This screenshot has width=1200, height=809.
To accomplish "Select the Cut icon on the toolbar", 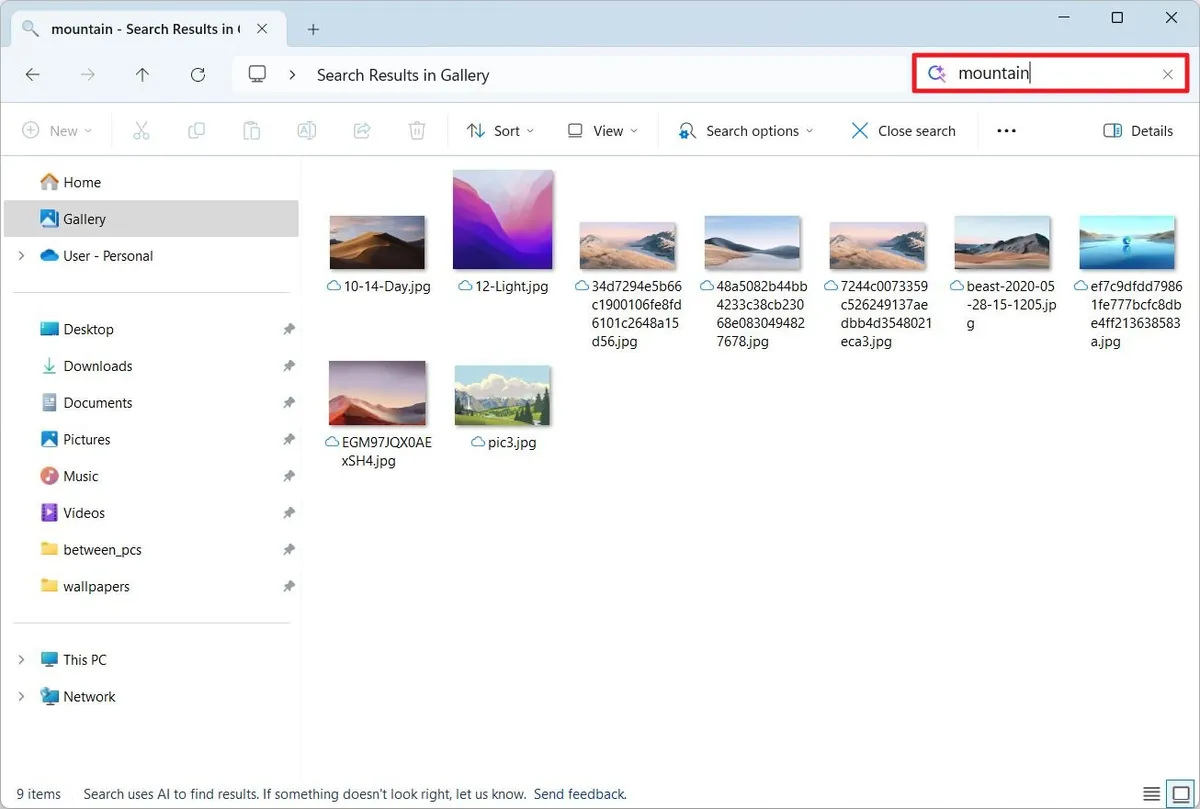I will [141, 130].
